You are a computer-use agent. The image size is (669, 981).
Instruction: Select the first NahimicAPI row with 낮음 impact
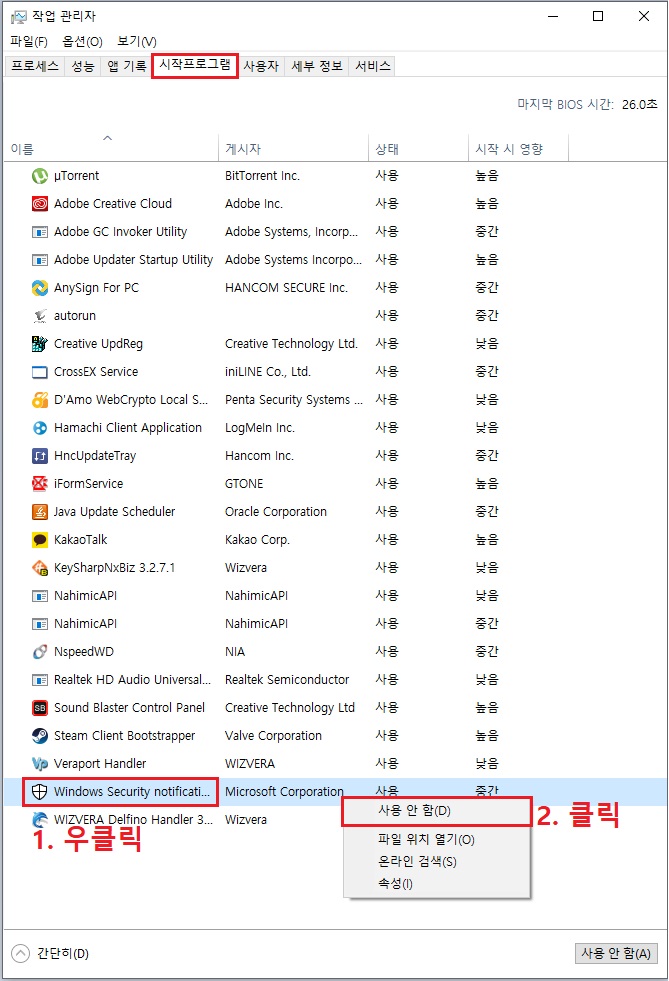tap(335, 596)
